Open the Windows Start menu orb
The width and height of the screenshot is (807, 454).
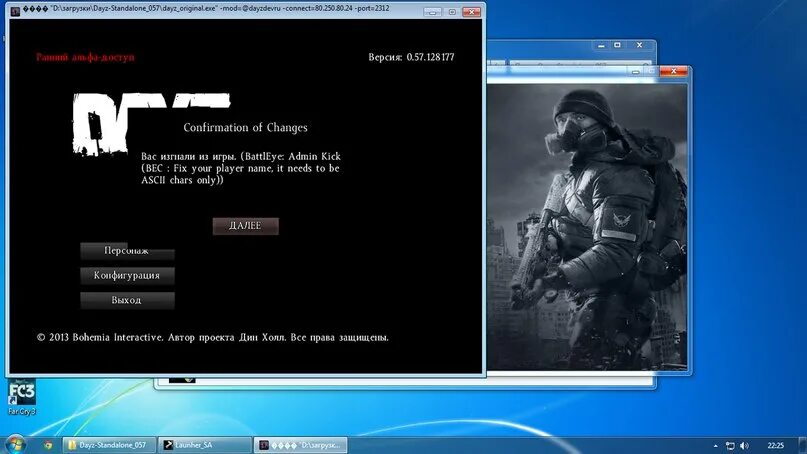(x=15, y=445)
